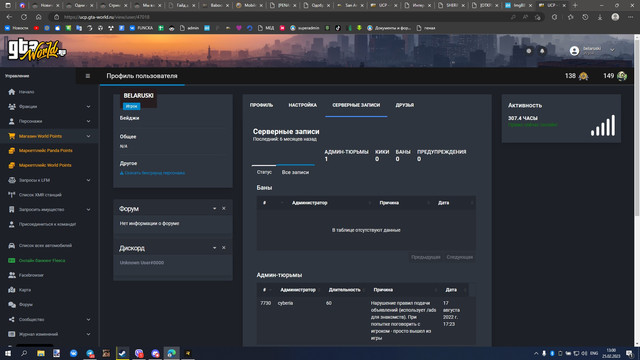Click the Запросы к LFM icon
The image size is (640, 360).
tap(12, 180)
